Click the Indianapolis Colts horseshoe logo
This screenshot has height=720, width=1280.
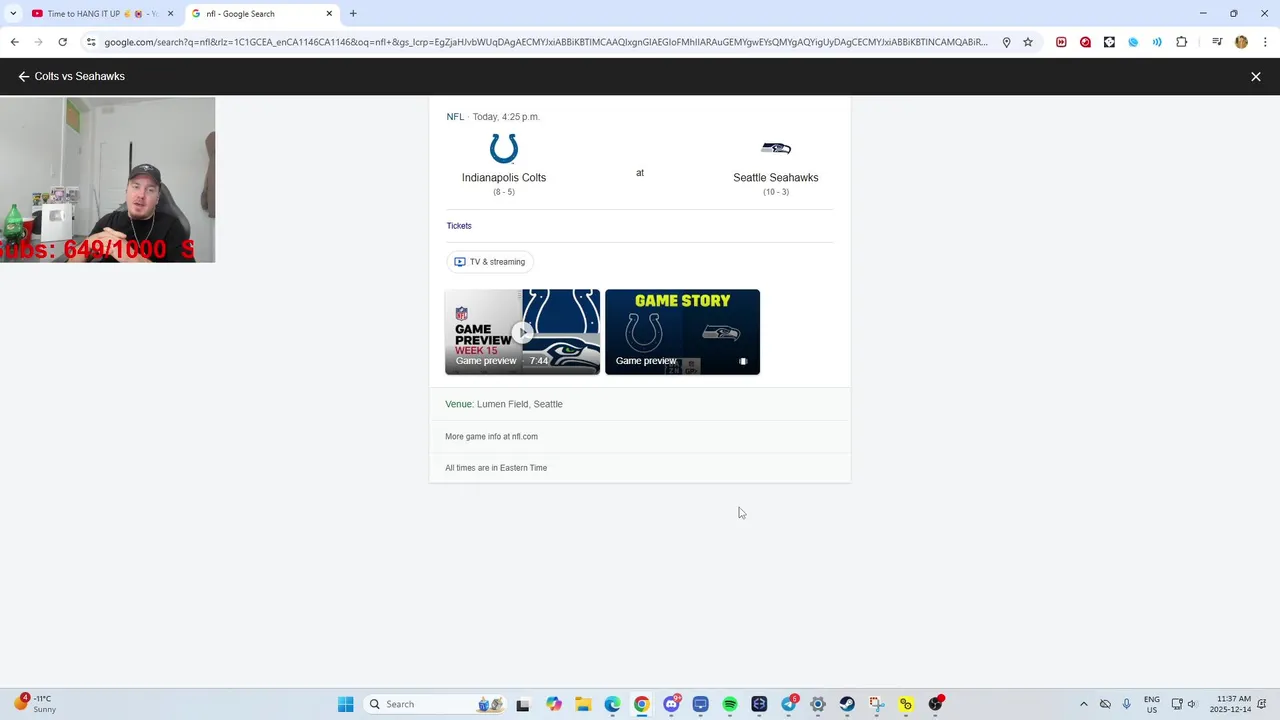[x=504, y=149]
